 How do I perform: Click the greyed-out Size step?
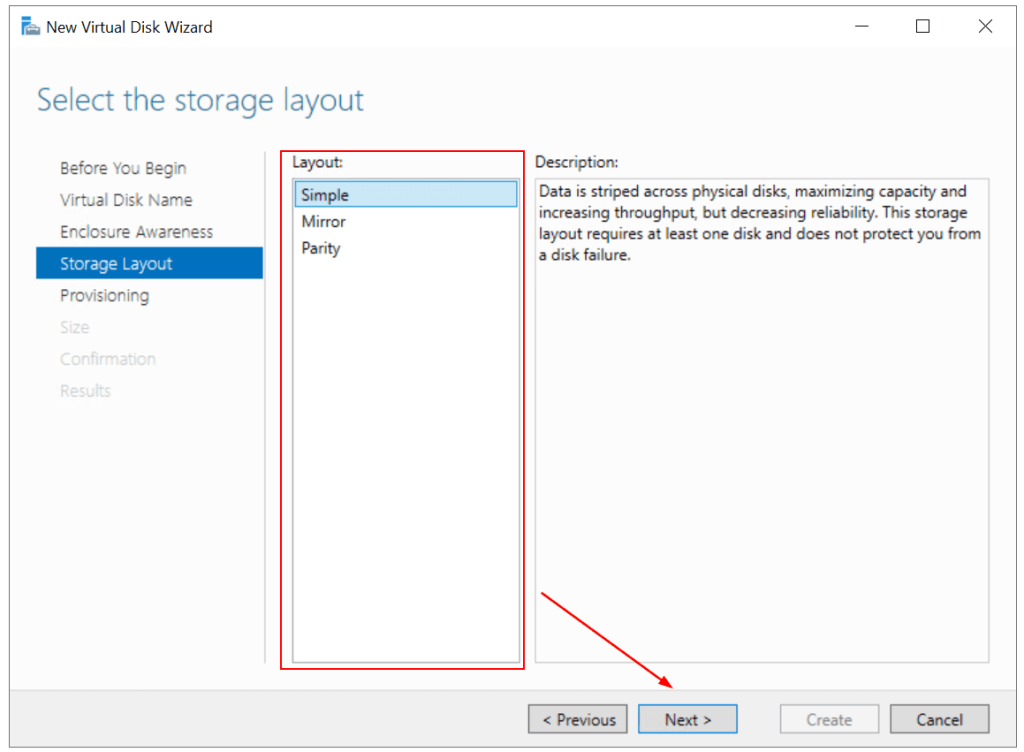pyautogui.click(x=74, y=328)
